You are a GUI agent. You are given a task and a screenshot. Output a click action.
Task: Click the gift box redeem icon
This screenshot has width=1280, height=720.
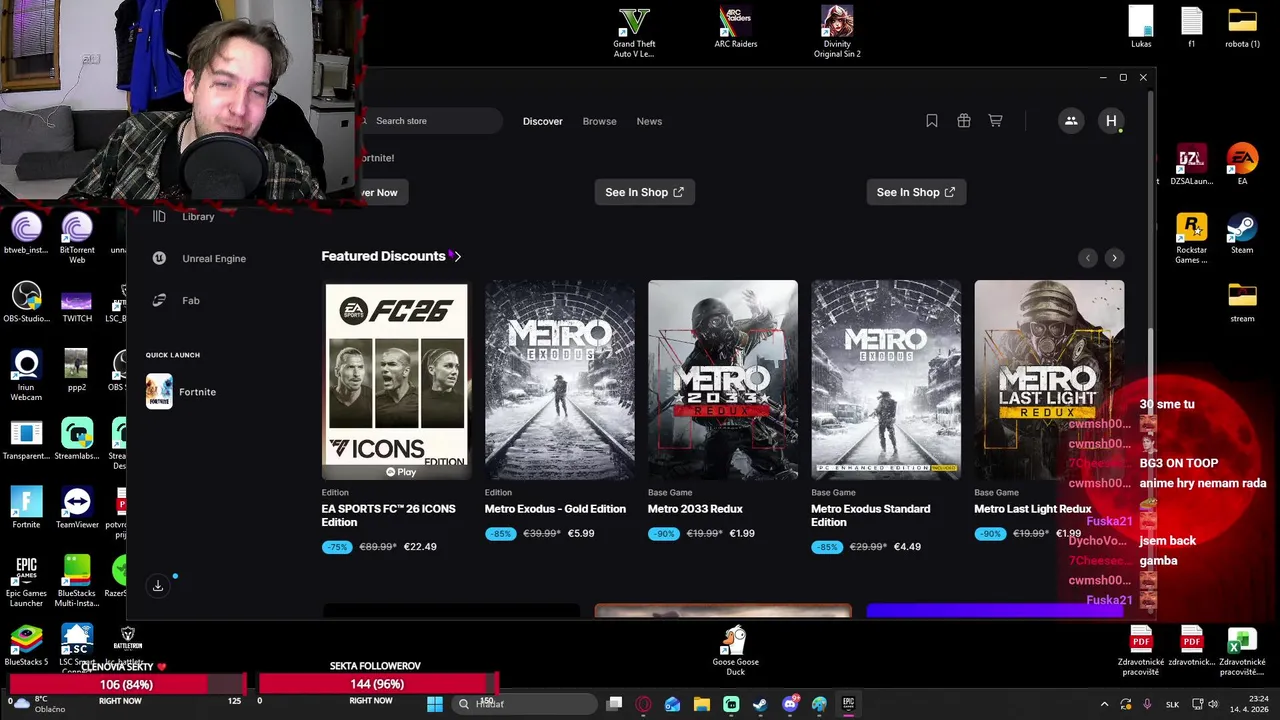pos(963,121)
